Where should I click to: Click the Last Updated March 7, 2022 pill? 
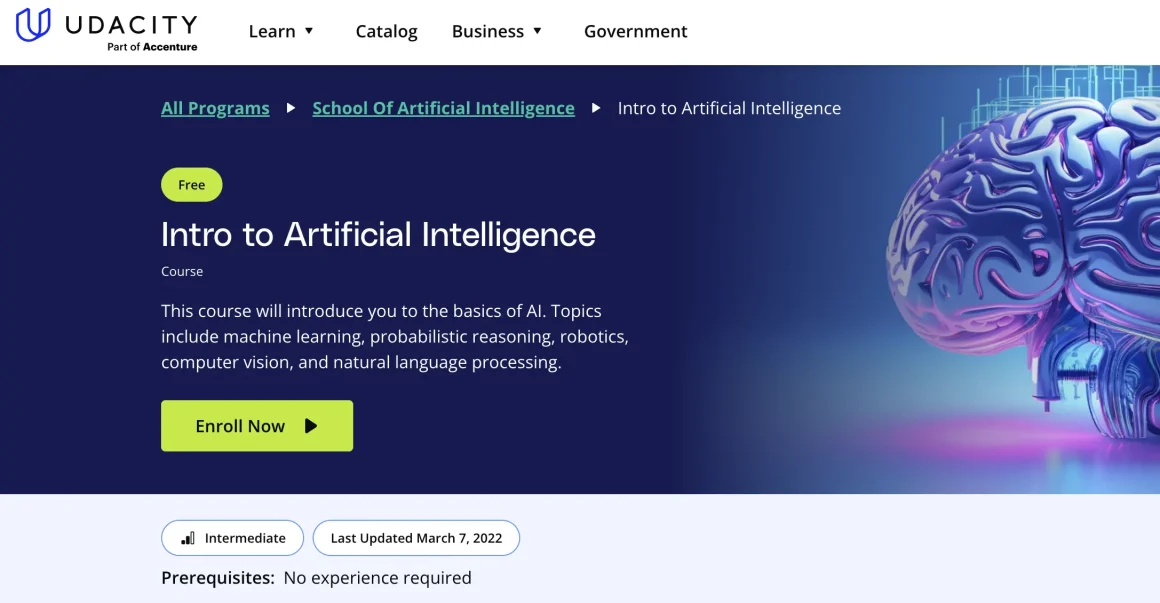point(416,538)
